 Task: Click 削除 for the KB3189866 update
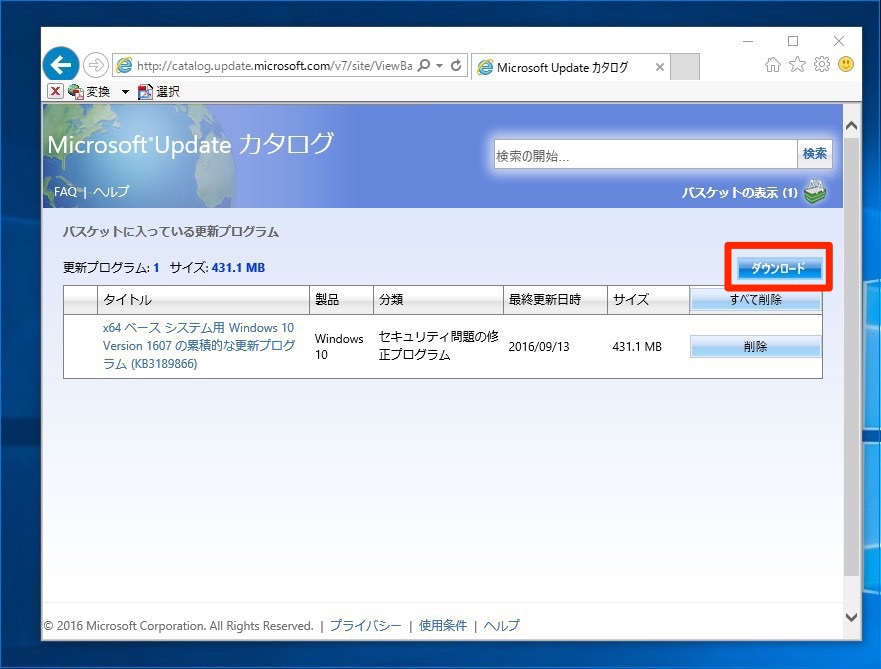pyautogui.click(x=755, y=347)
